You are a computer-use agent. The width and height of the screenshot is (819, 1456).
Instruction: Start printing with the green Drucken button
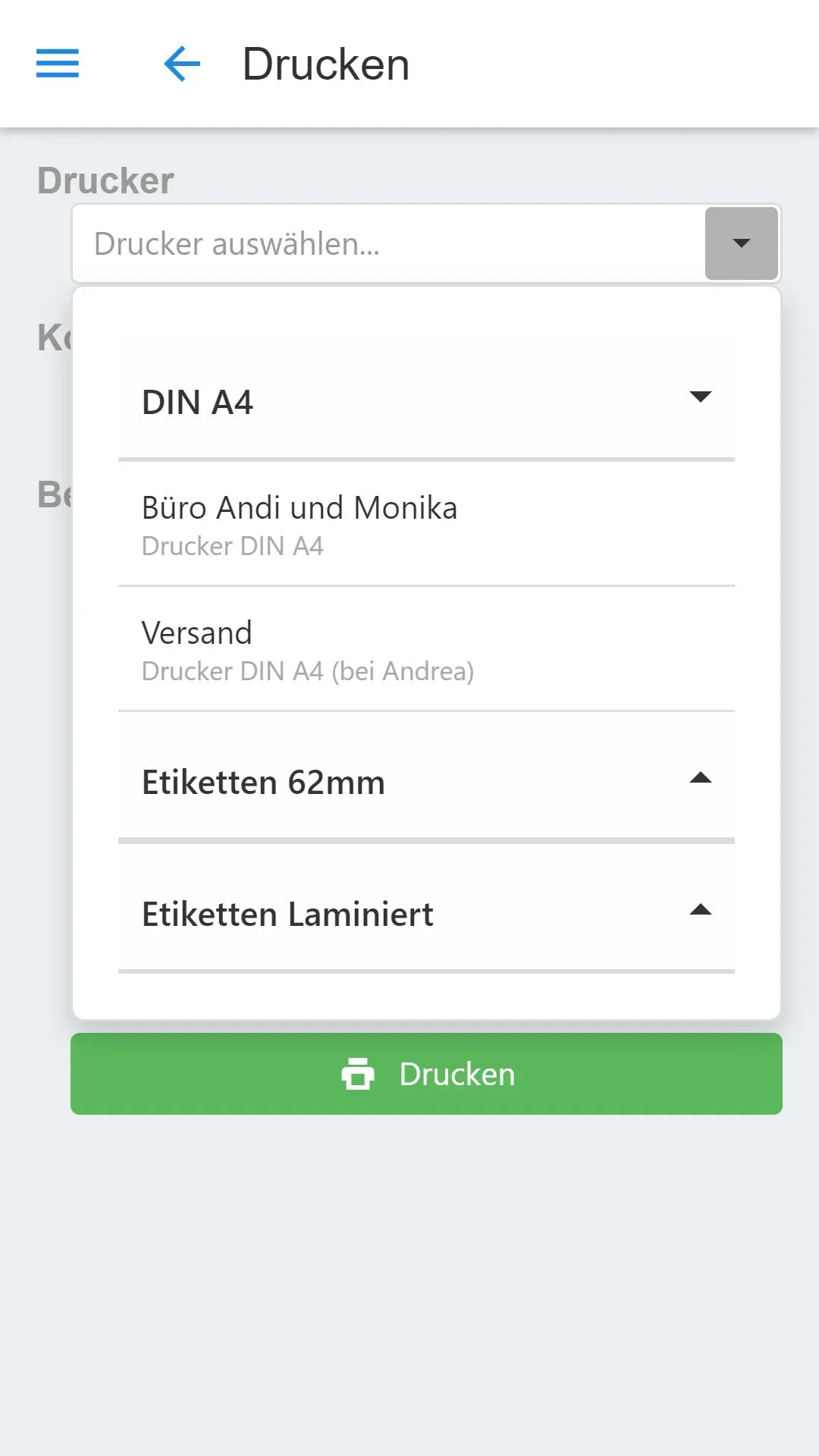426,1074
